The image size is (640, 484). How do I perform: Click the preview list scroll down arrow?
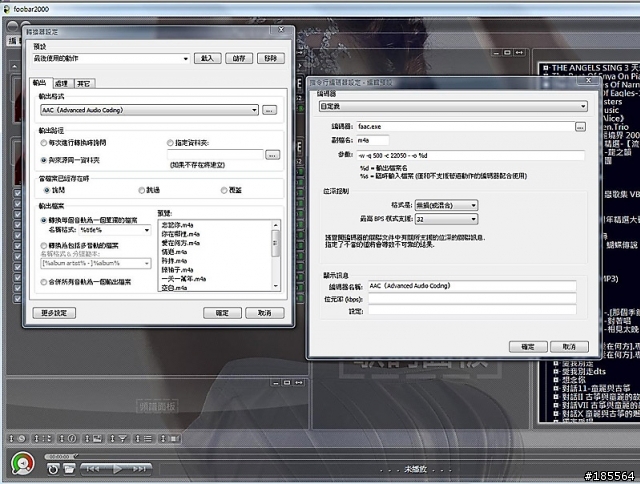tap(276, 286)
